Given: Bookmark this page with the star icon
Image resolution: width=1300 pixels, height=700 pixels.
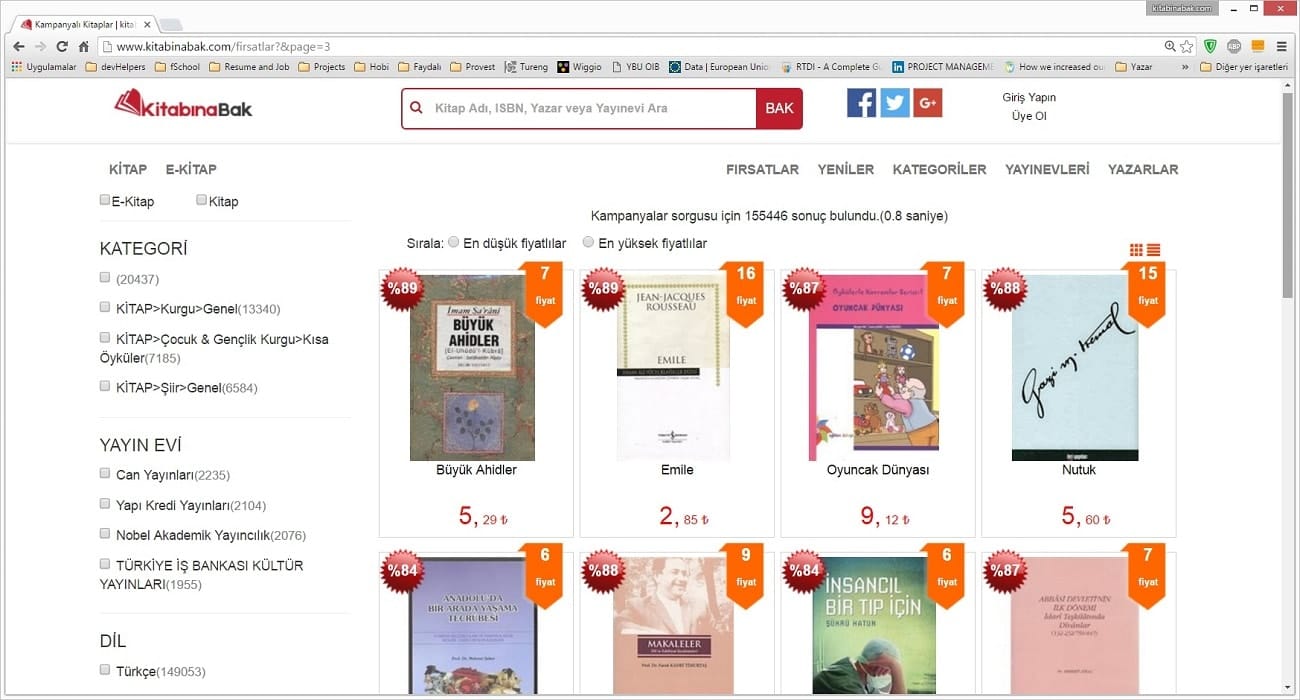Looking at the screenshot, I should 1187,46.
